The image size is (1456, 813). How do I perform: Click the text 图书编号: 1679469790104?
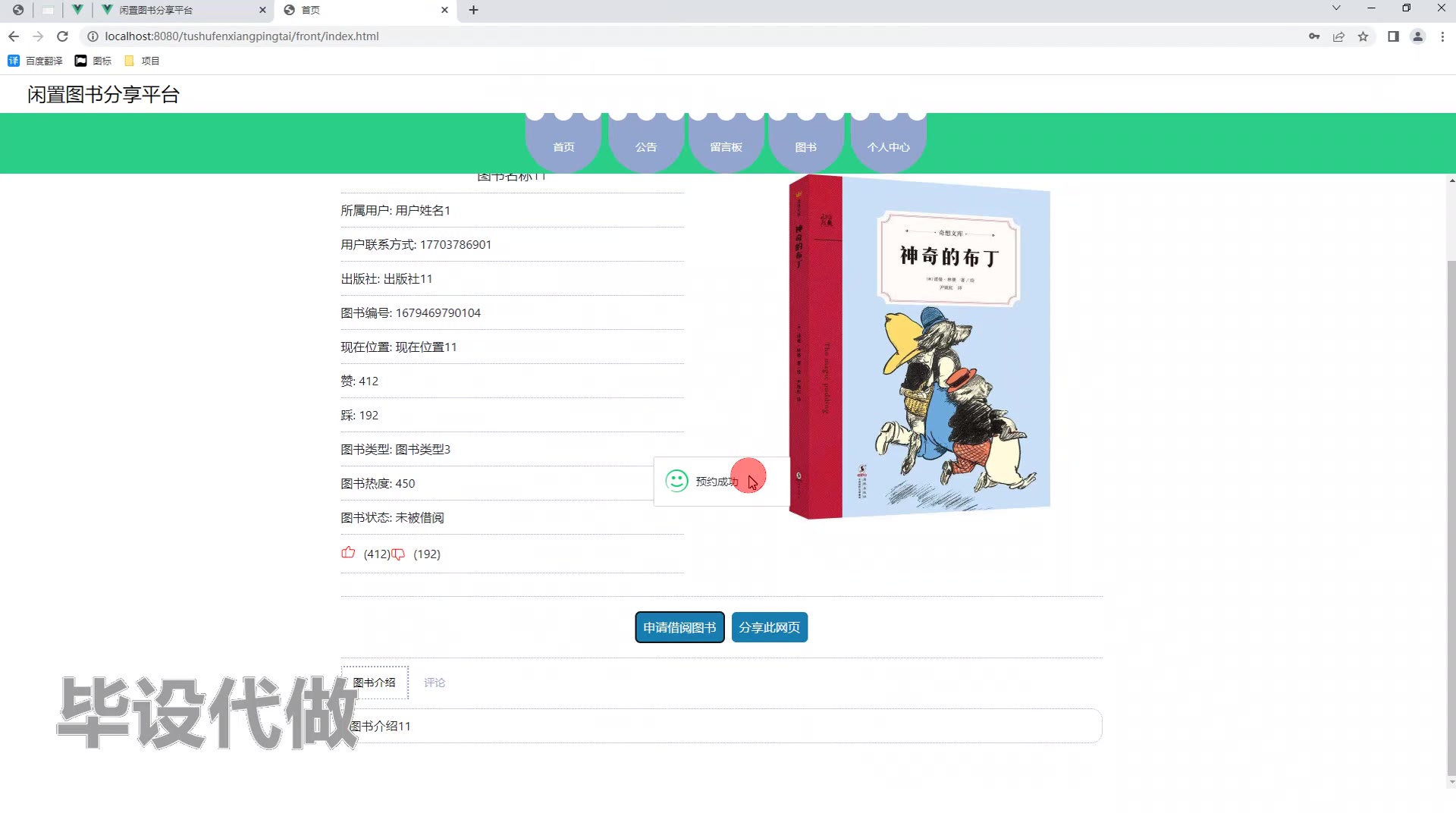click(x=410, y=312)
